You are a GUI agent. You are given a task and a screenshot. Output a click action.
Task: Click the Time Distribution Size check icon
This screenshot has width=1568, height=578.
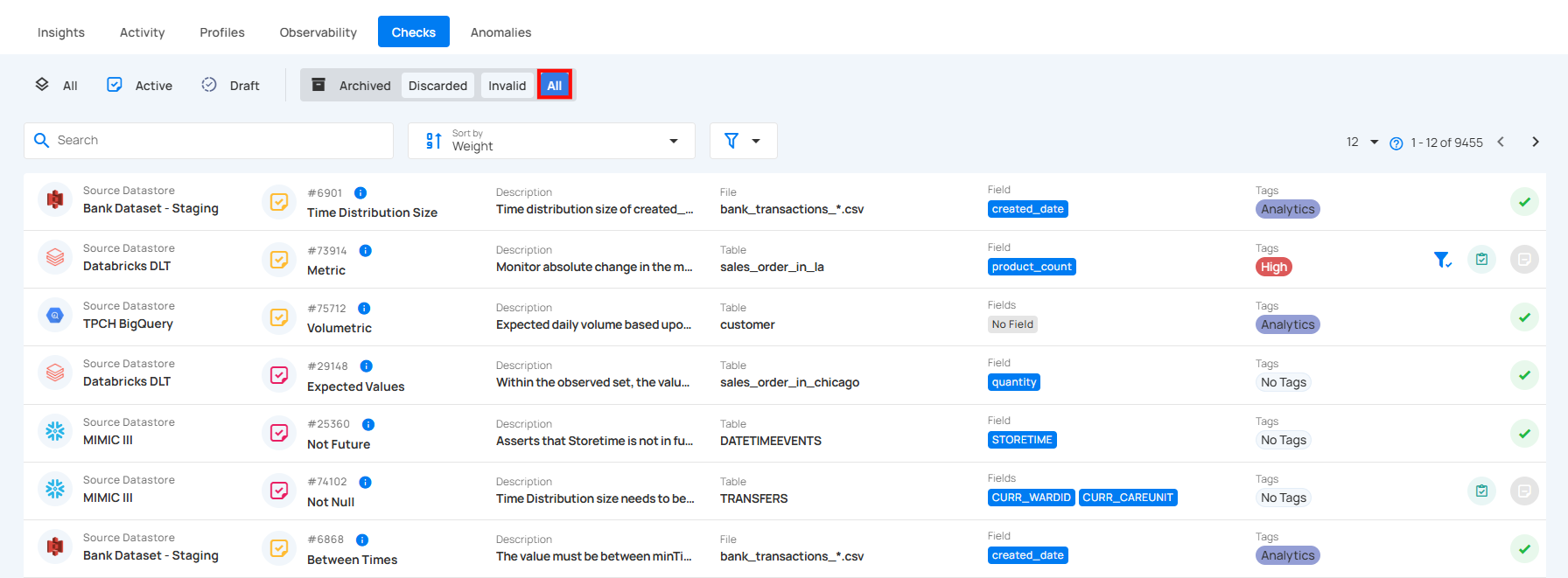point(279,202)
